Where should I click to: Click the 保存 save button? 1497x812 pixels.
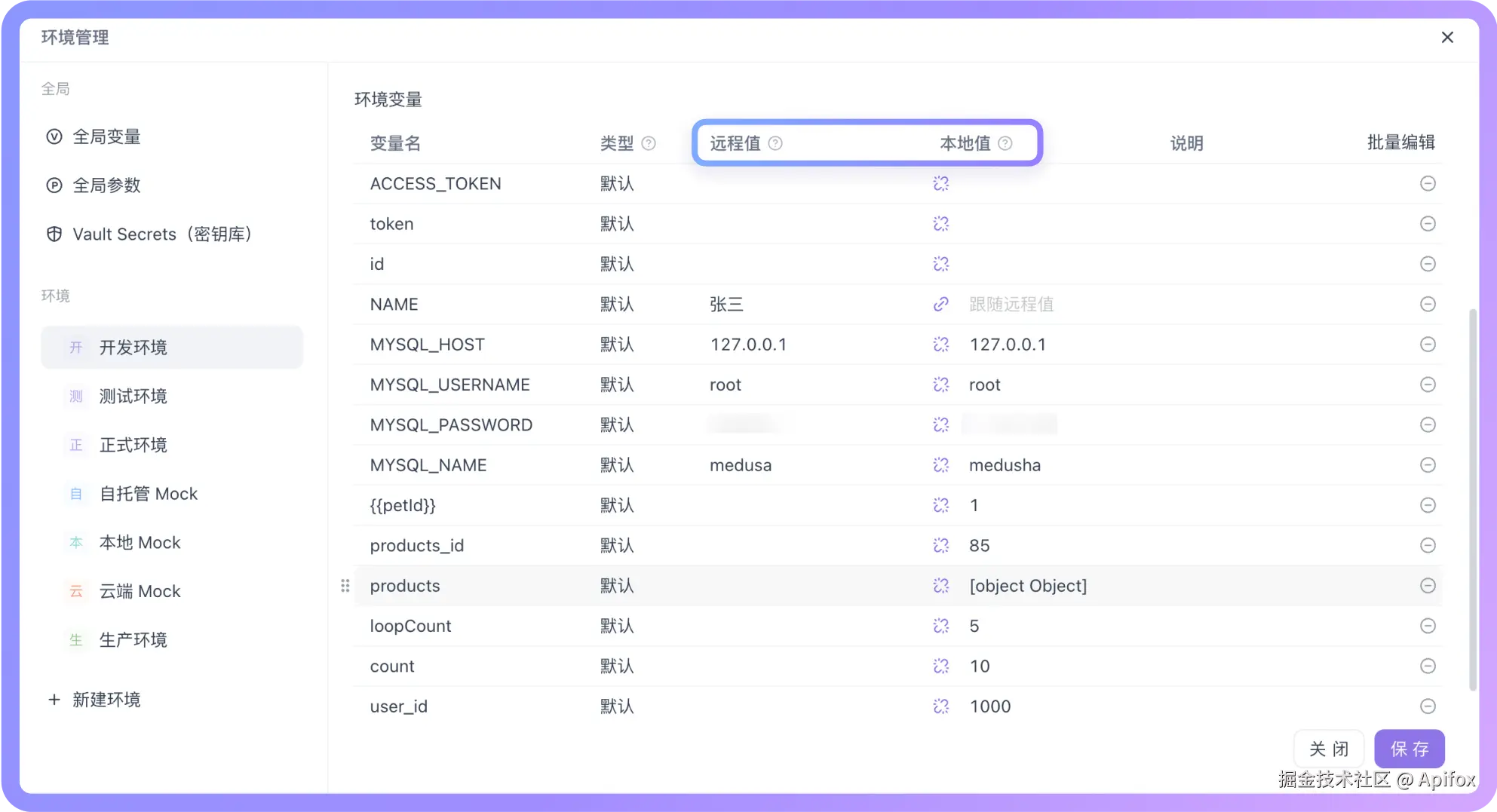(x=1409, y=749)
